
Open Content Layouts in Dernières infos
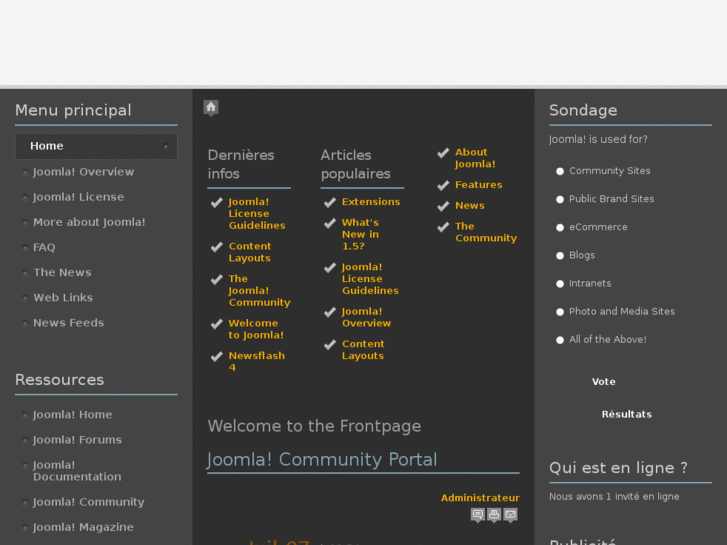[x=250, y=252]
